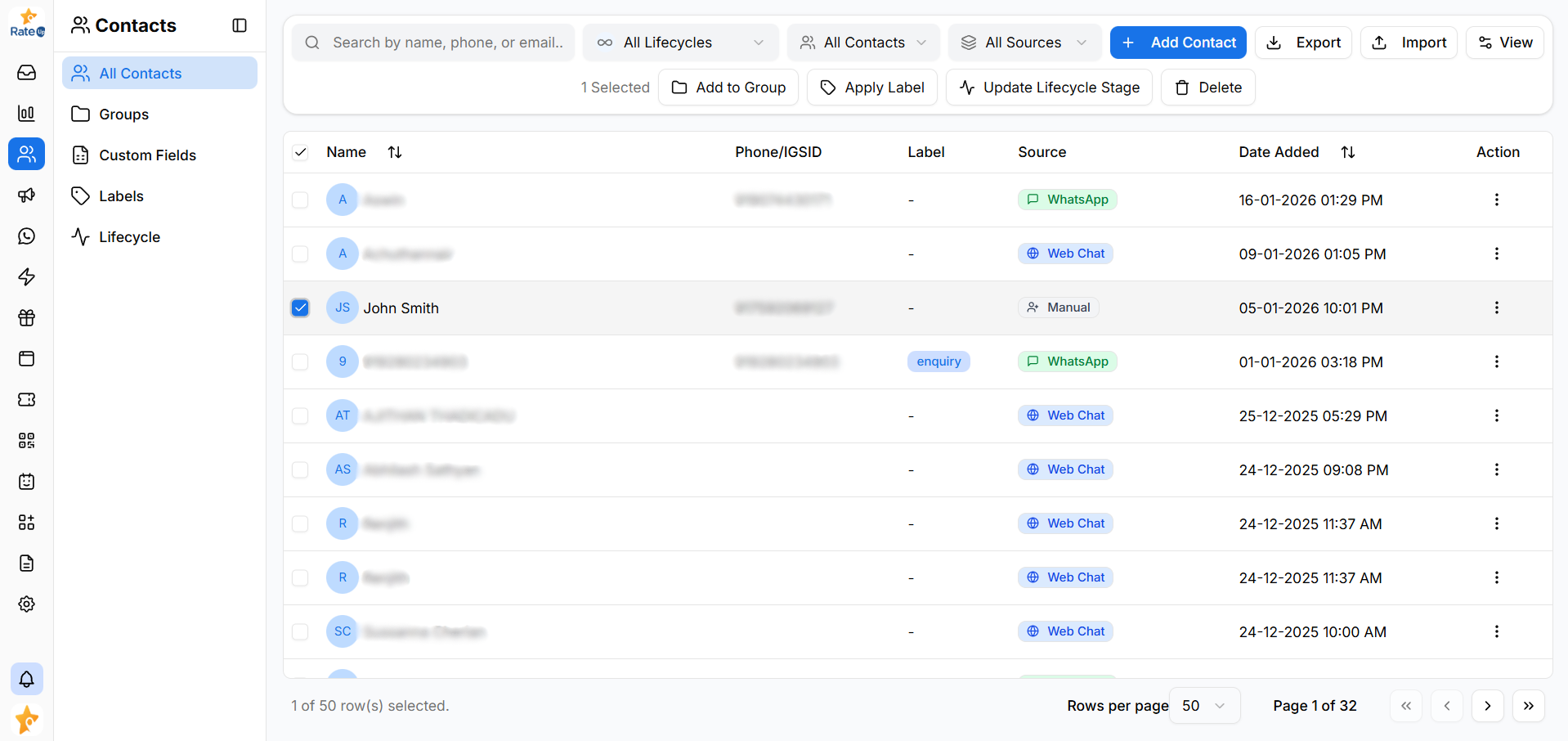1568x741 pixels.
Task: Select the checkbox for the enquiry-labeled contact
Action: [x=300, y=362]
